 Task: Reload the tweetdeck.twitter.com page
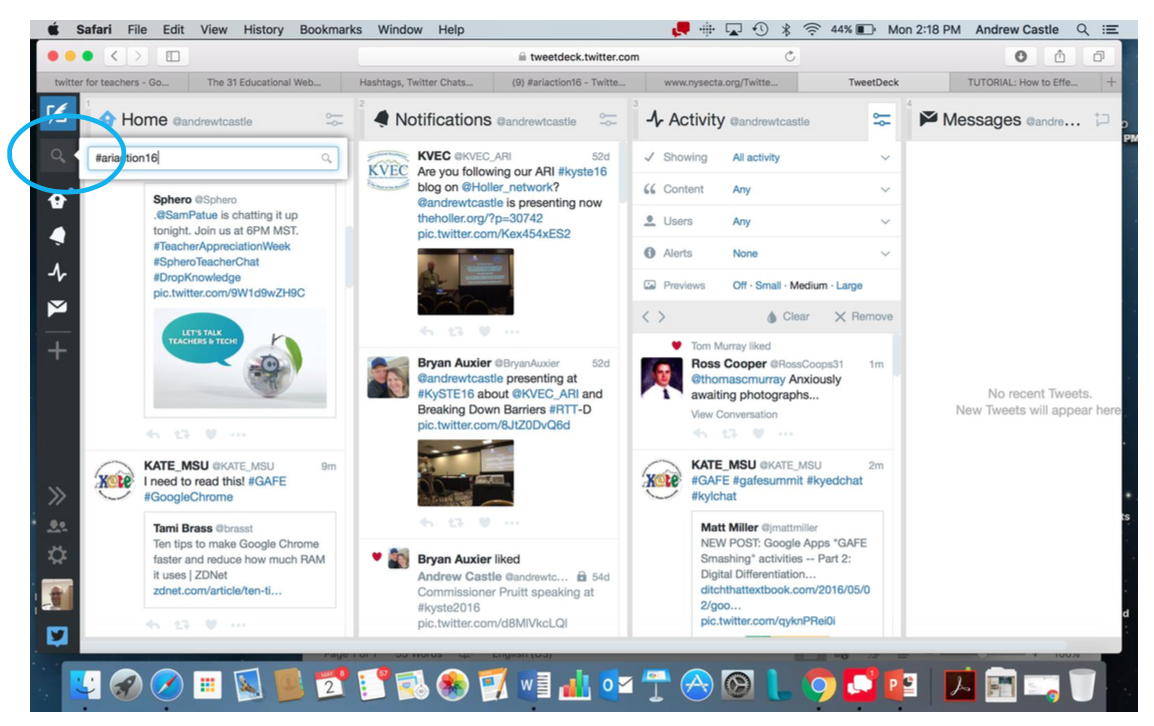[x=790, y=57]
